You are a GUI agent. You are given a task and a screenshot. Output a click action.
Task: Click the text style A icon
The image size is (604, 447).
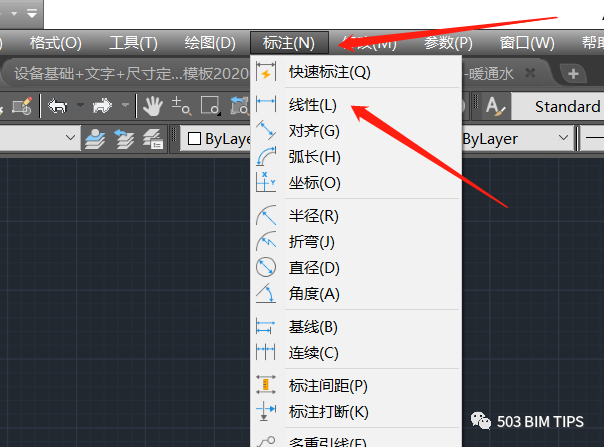click(495, 106)
